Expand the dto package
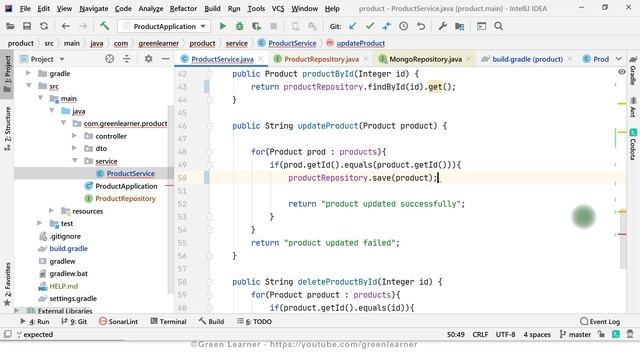This screenshot has width=640, height=360. coord(75,148)
